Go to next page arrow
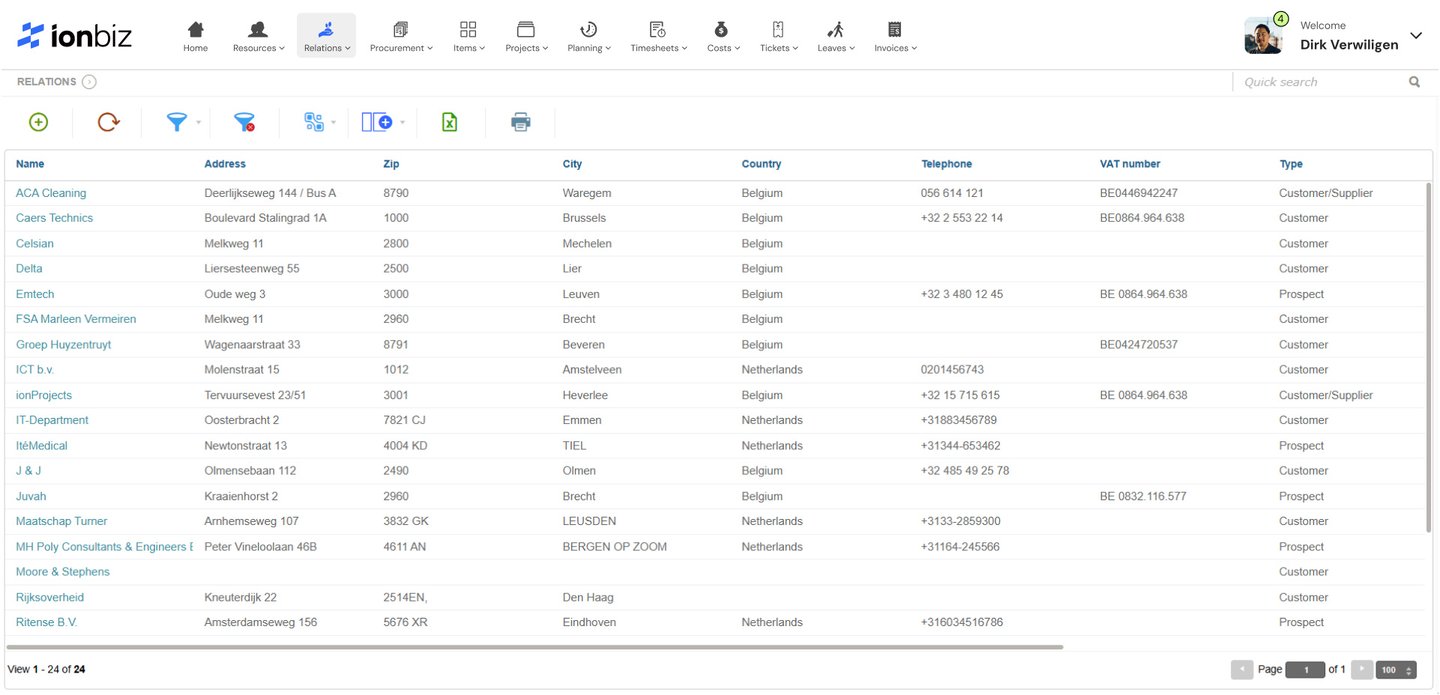This screenshot has height=695, width=1440. 1362,670
